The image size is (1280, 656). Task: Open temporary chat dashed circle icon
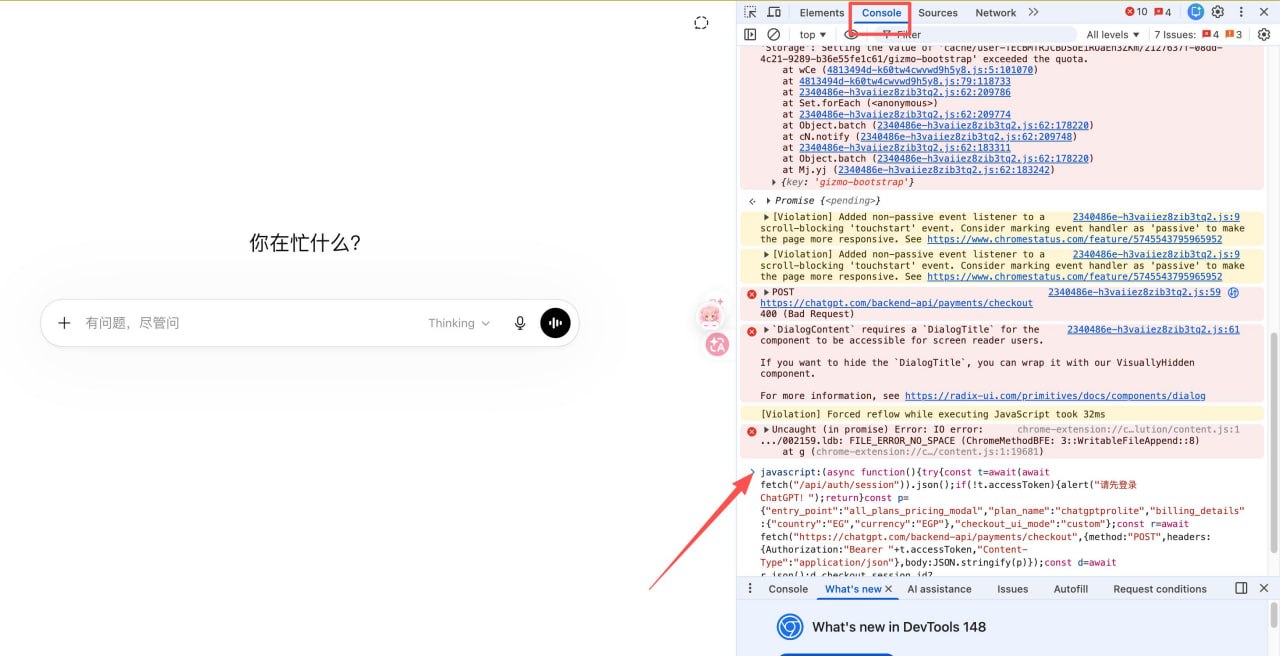coord(701,22)
